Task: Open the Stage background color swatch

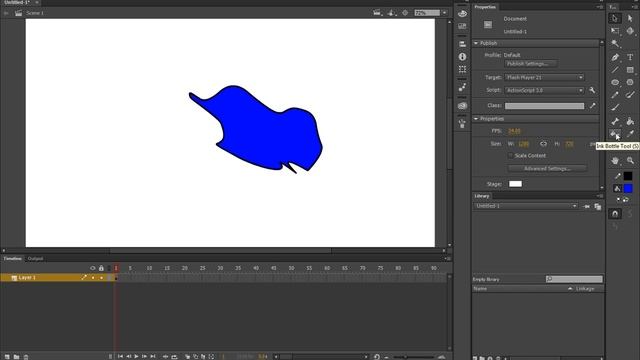Action: (x=515, y=184)
